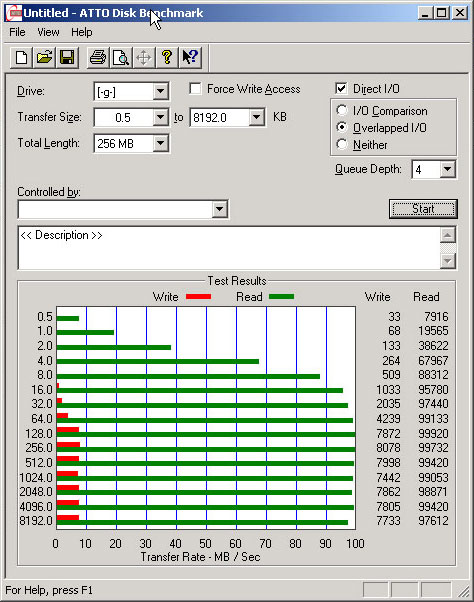Click the Transfer Rate - MB / Sec label
This screenshot has height=602, width=474.
(x=200, y=557)
